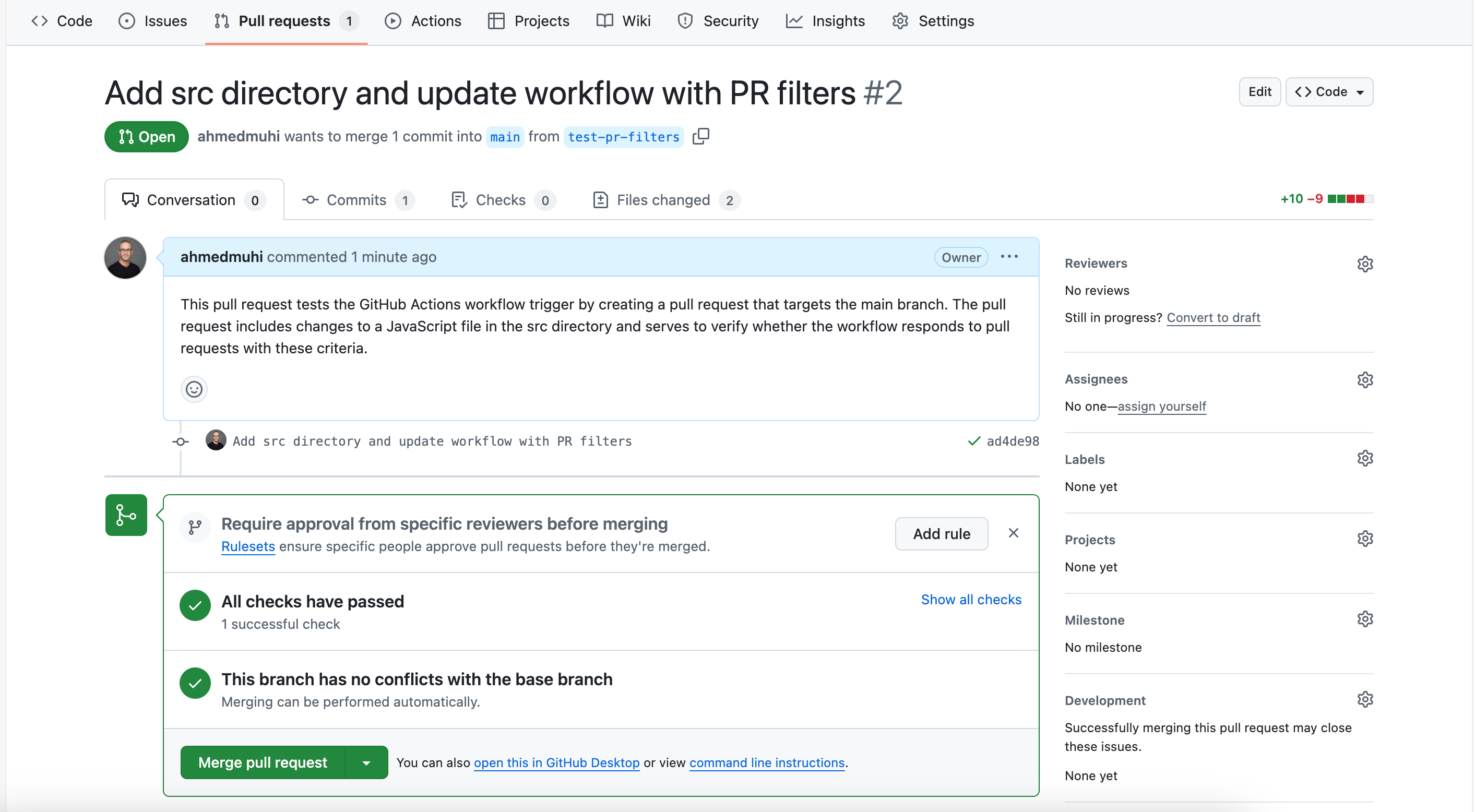Open ahmedmuhi avatar next to comment
This screenshot has height=812, width=1475.
125,258
